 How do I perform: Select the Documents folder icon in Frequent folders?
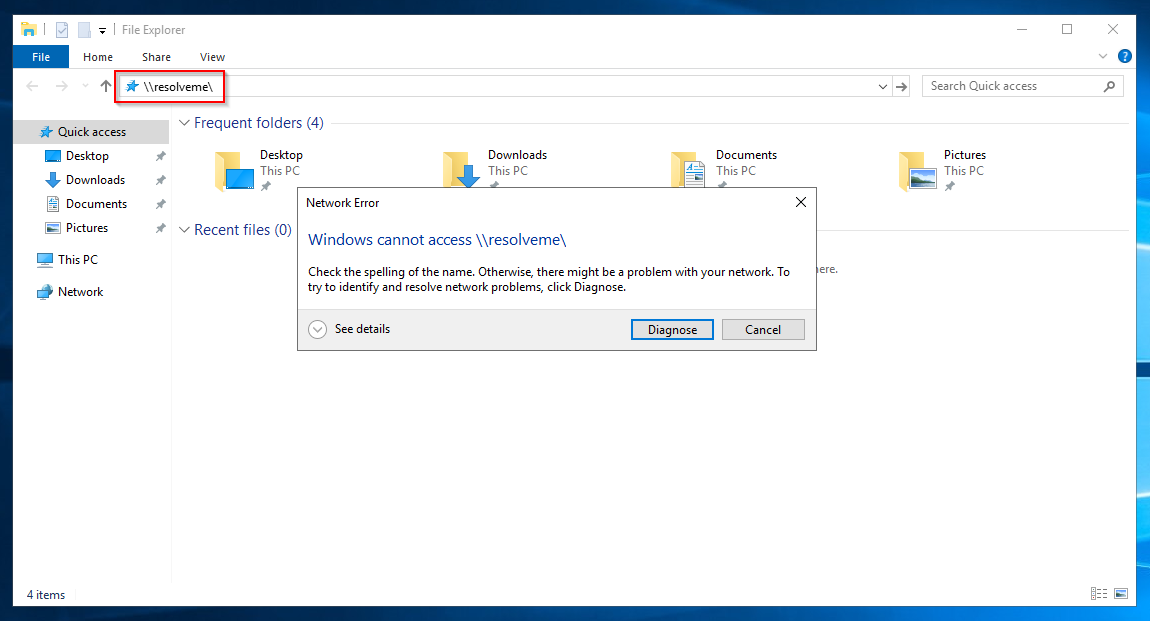tap(690, 170)
